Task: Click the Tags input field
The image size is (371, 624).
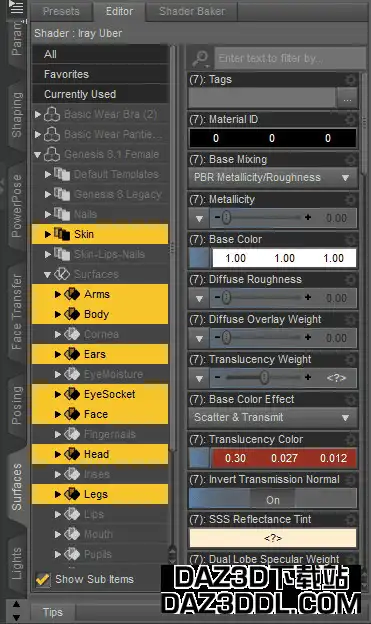Action: (262, 99)
